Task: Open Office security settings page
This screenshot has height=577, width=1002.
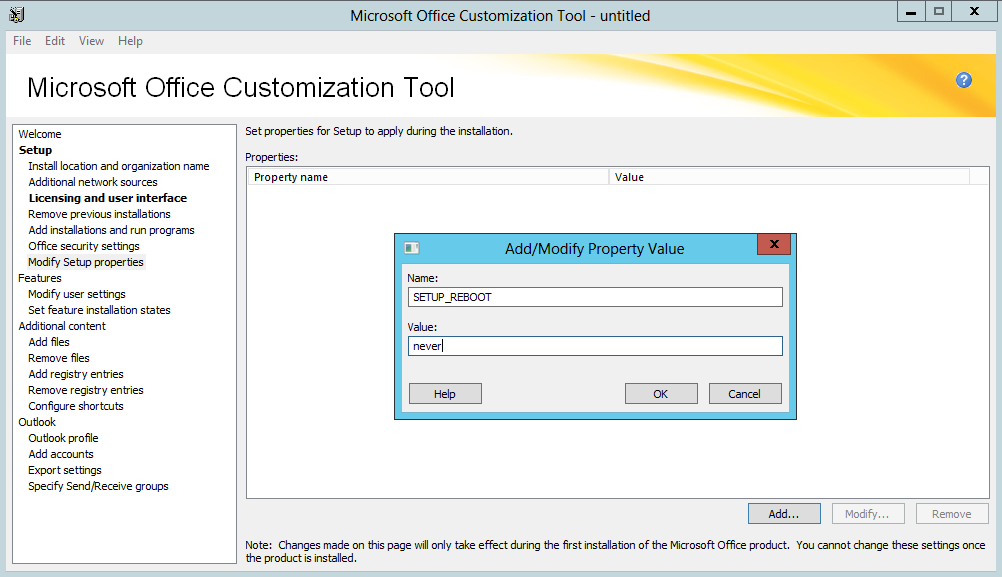Action: tap(84, 246)
